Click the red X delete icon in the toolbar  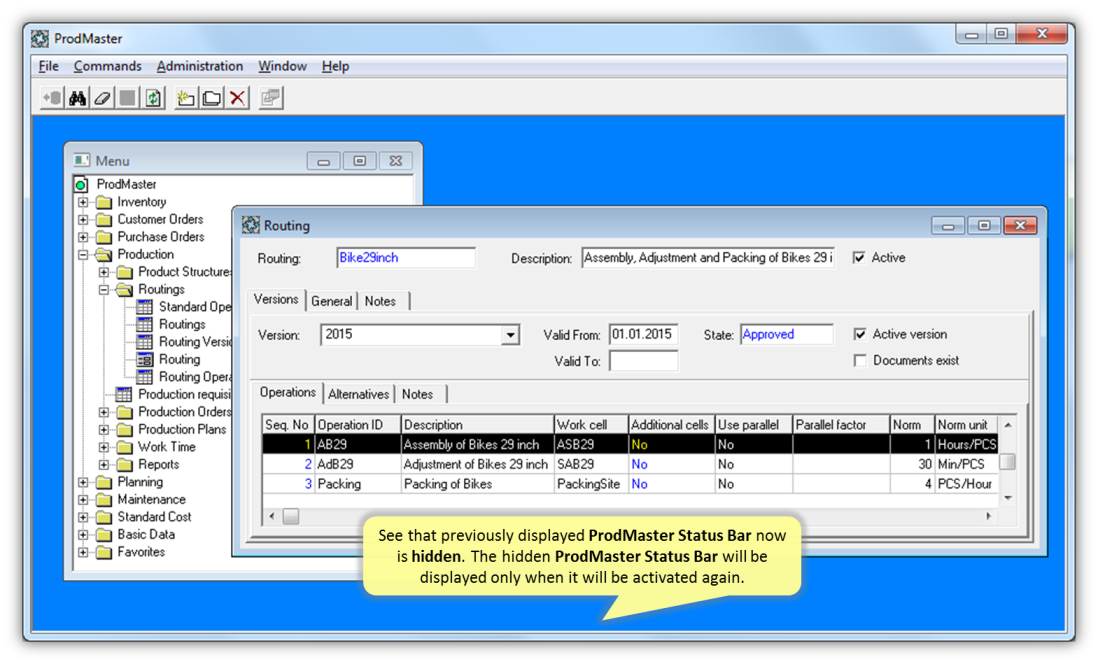[x=237, y=98]
